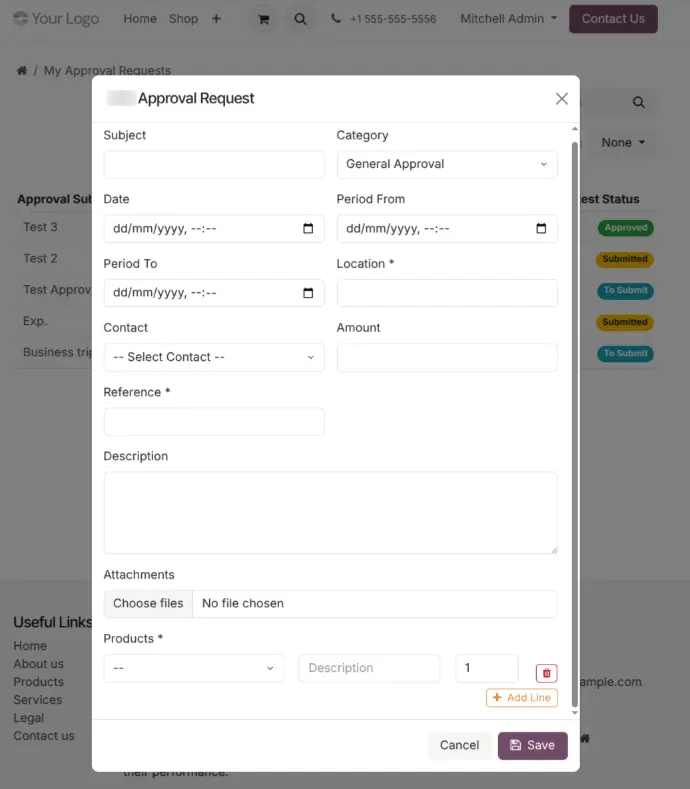Open Mitchell Admin user menu
This screenshot has height=789, width=690.
(508, 19)
